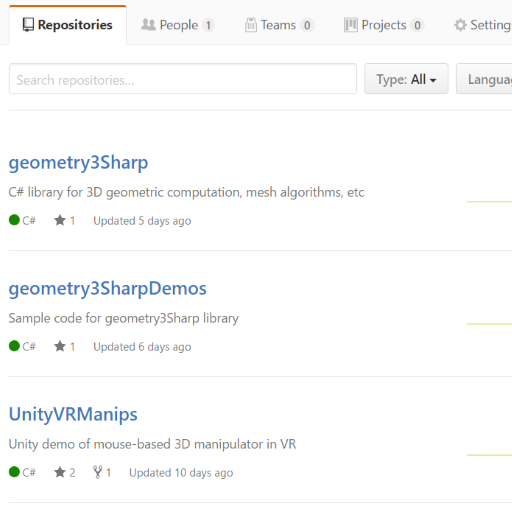Viewport: 512px width, 512px height.
Task: Open the Repositories tab
Action: (68, 25)
